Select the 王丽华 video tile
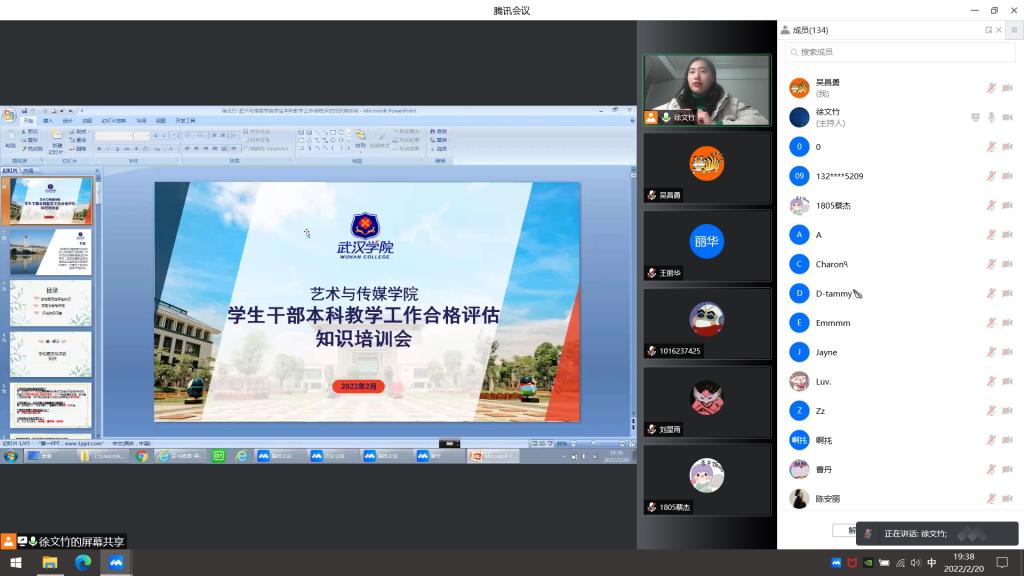 click(707, 246)
